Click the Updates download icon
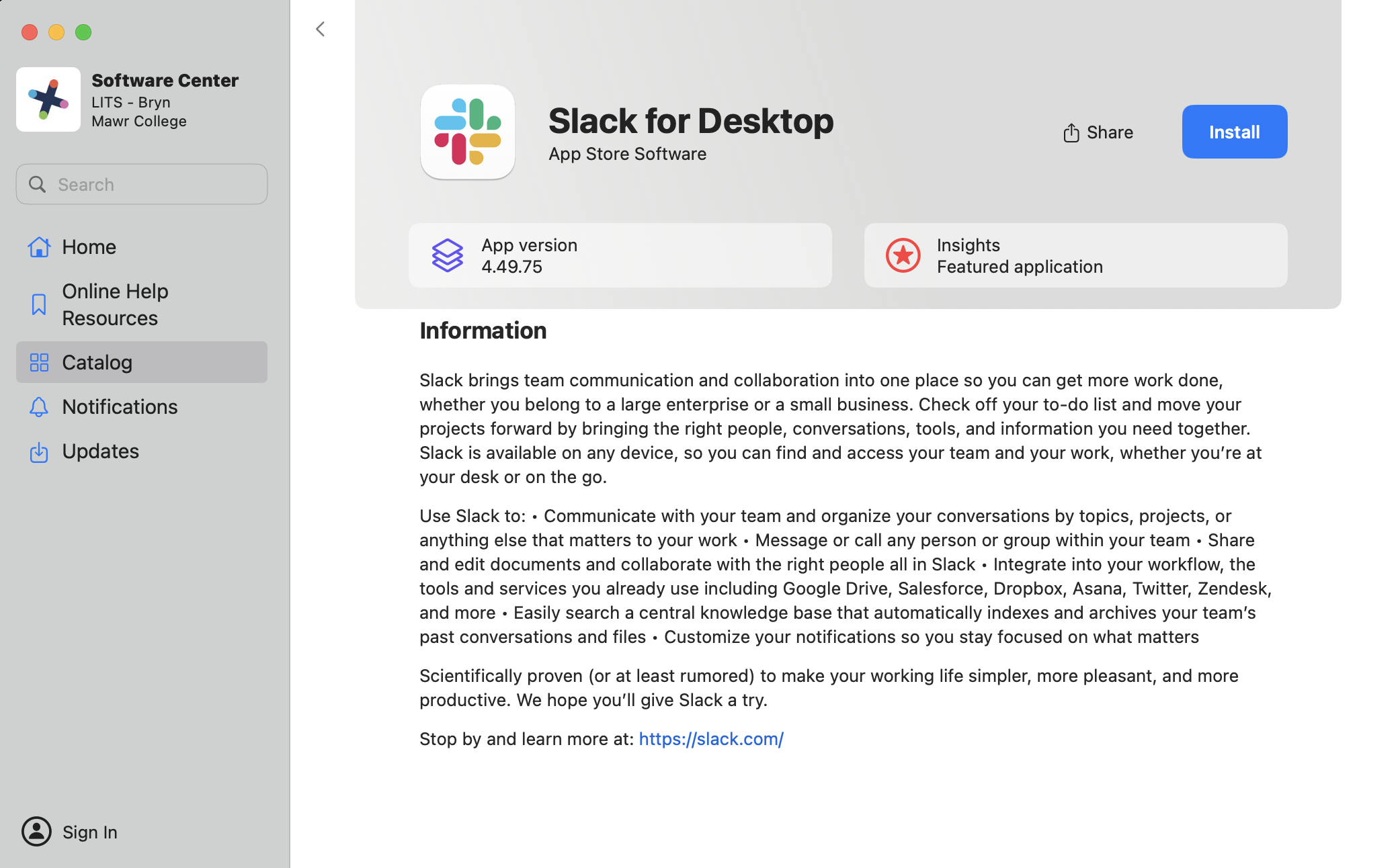The height and width of the screenshot is (868, 1398). pyautogui.click(x=39, y=452)
